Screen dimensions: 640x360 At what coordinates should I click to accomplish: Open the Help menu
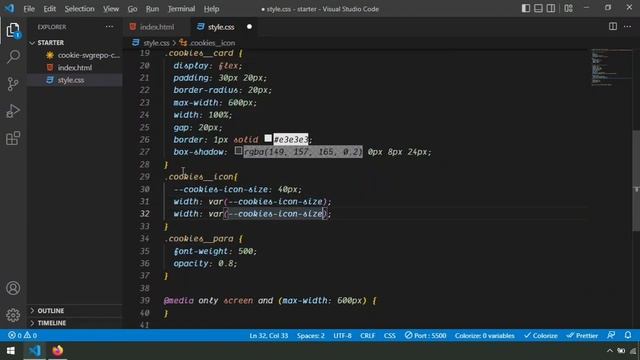[211, 9]
